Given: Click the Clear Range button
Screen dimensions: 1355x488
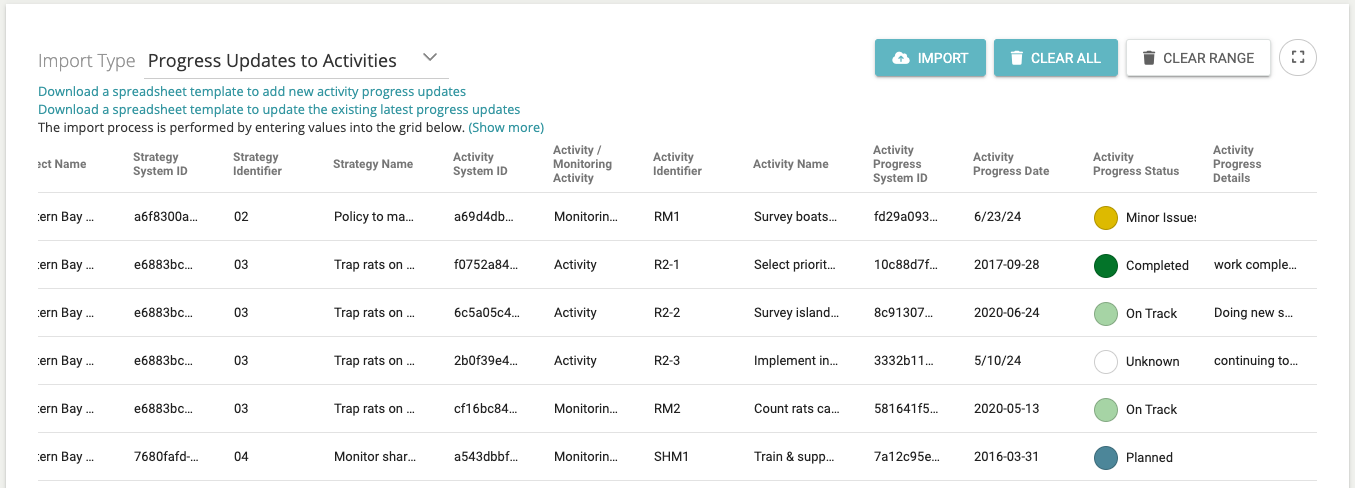Looking at the screenshot, I should pos(1198,58).
